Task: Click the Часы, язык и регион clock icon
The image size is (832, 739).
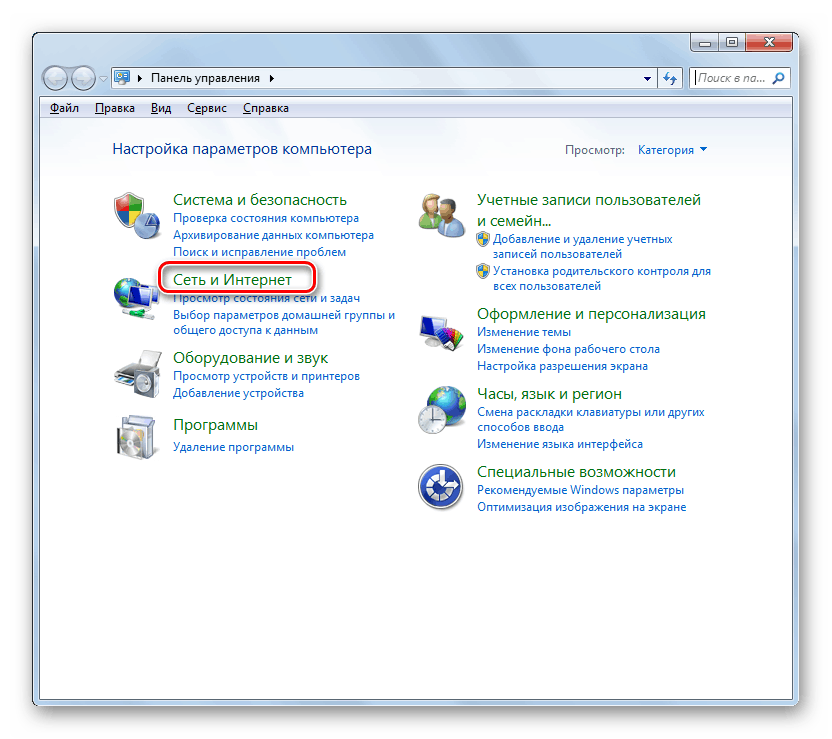Action: click(x=443, y=407)
